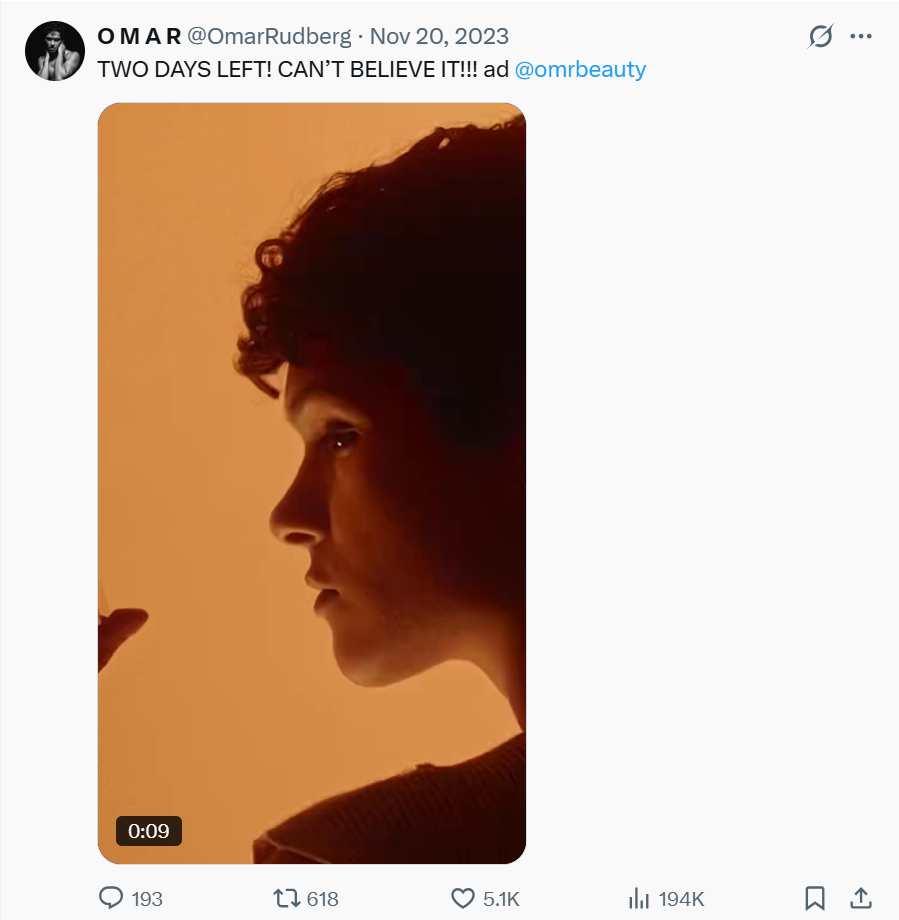Bookmark this post

click(x=815, y=898)
